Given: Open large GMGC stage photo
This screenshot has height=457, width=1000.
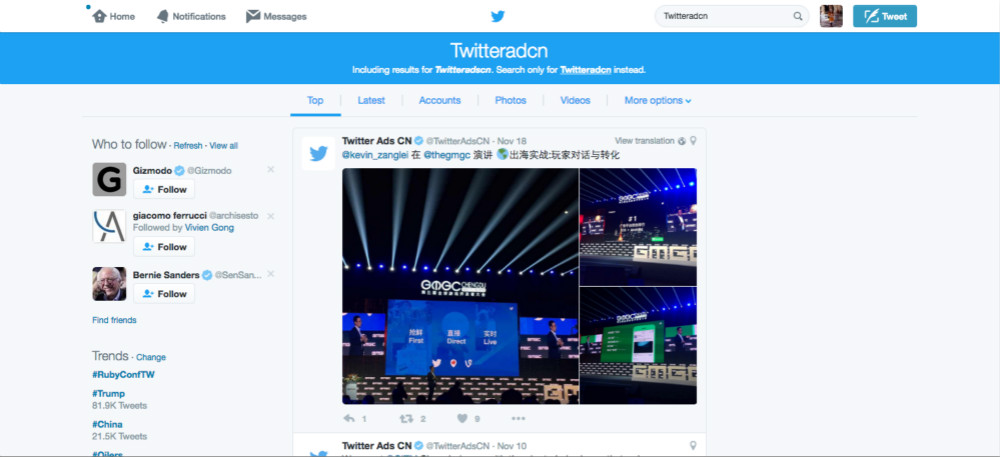Looking at the screenshot, I should (x=460, y=286).
